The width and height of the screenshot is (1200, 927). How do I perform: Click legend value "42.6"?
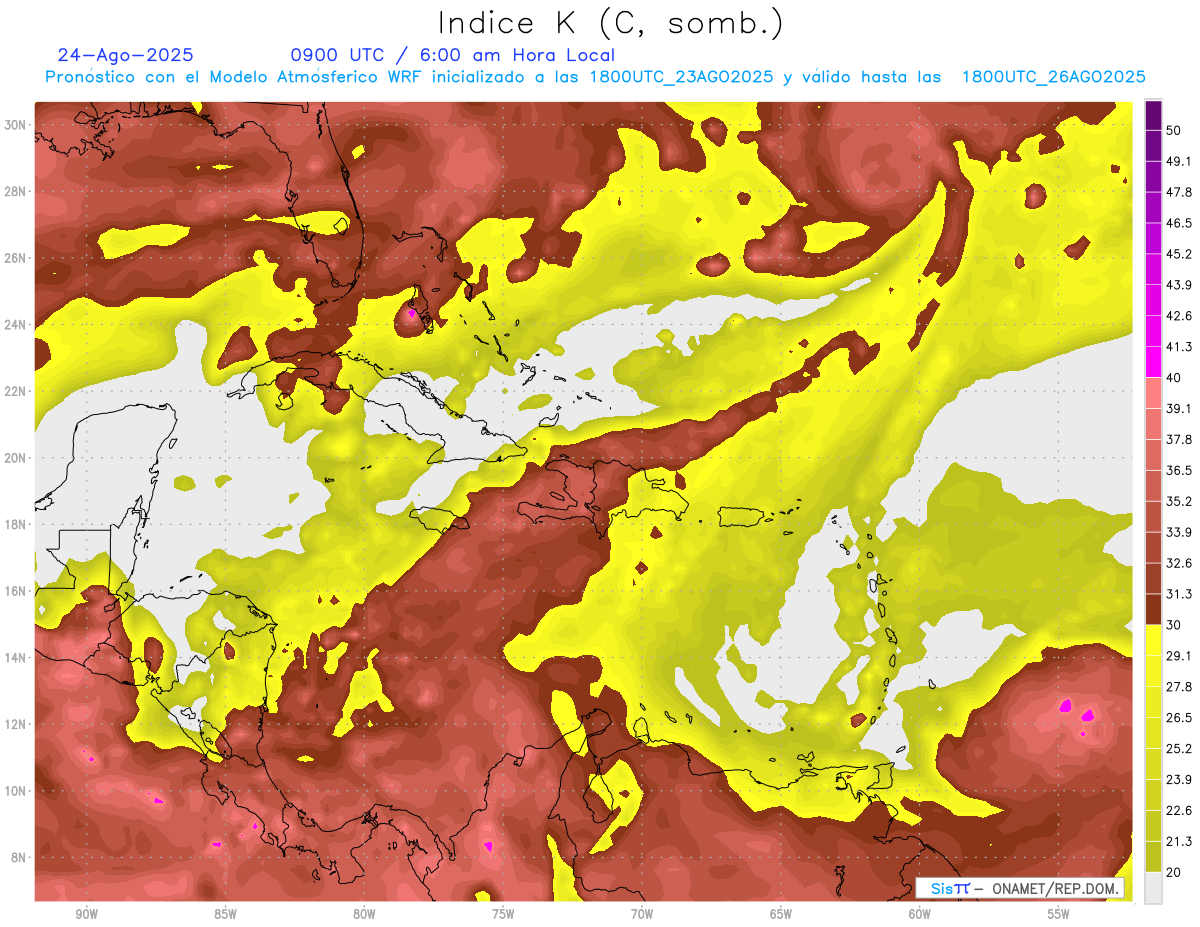click(x=1179, y=316)
